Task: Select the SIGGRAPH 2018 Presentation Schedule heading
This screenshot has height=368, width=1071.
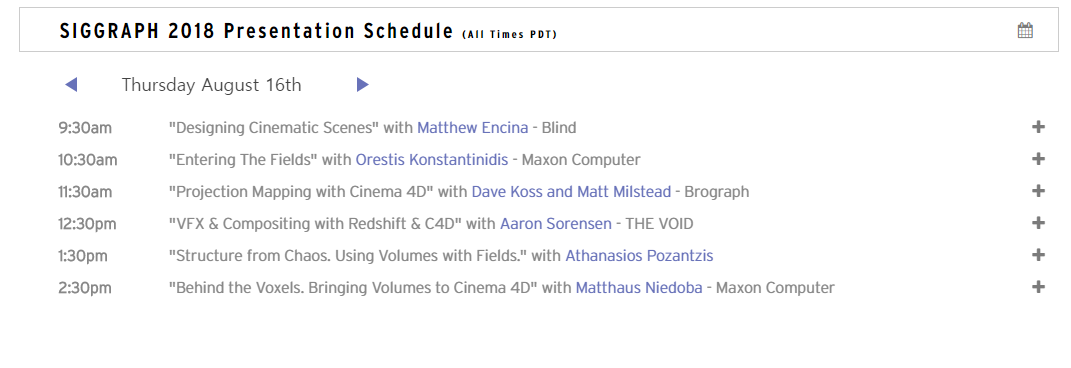Action: (256, 31)
